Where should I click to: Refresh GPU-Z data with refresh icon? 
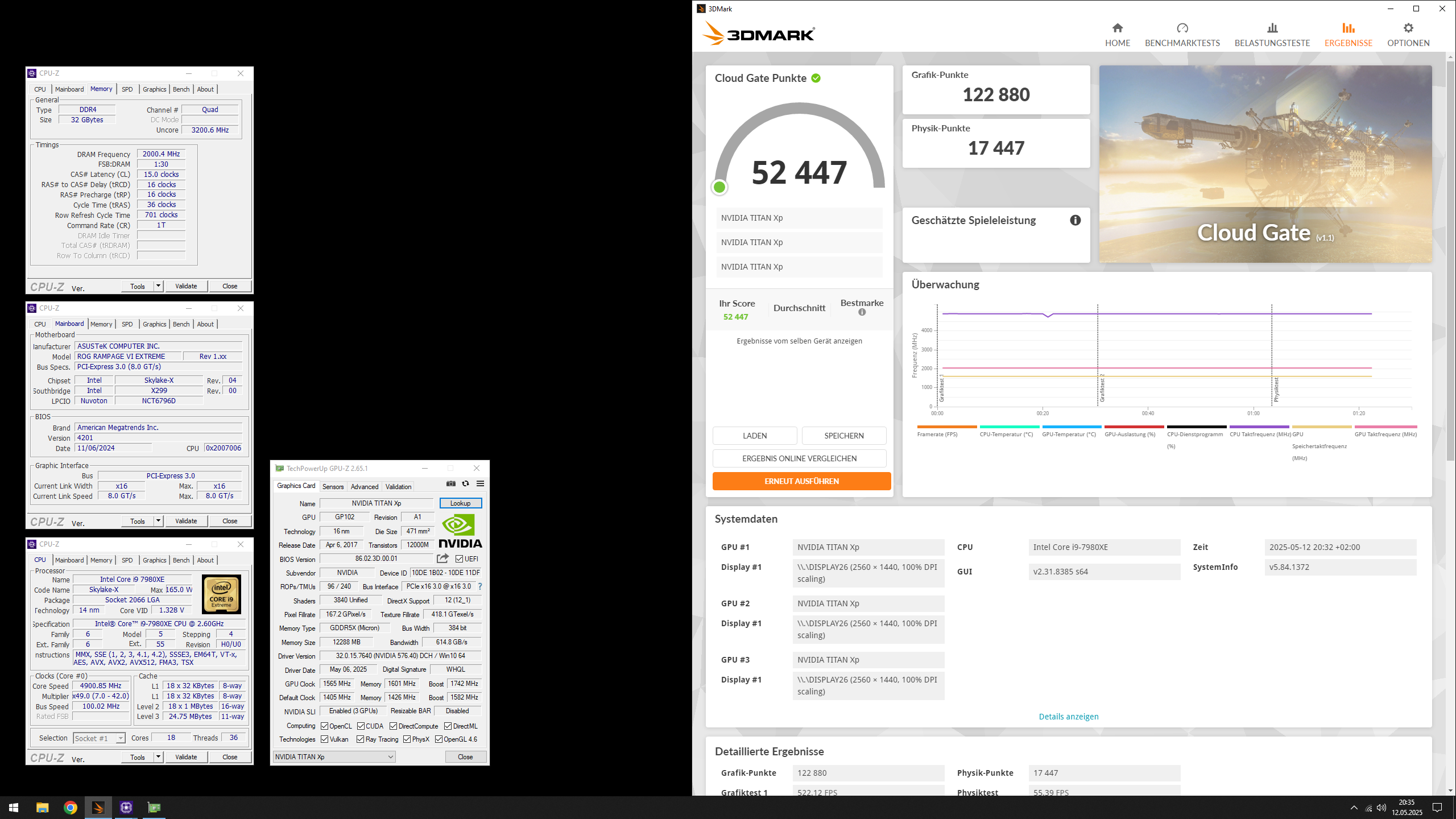coord(465,483)
